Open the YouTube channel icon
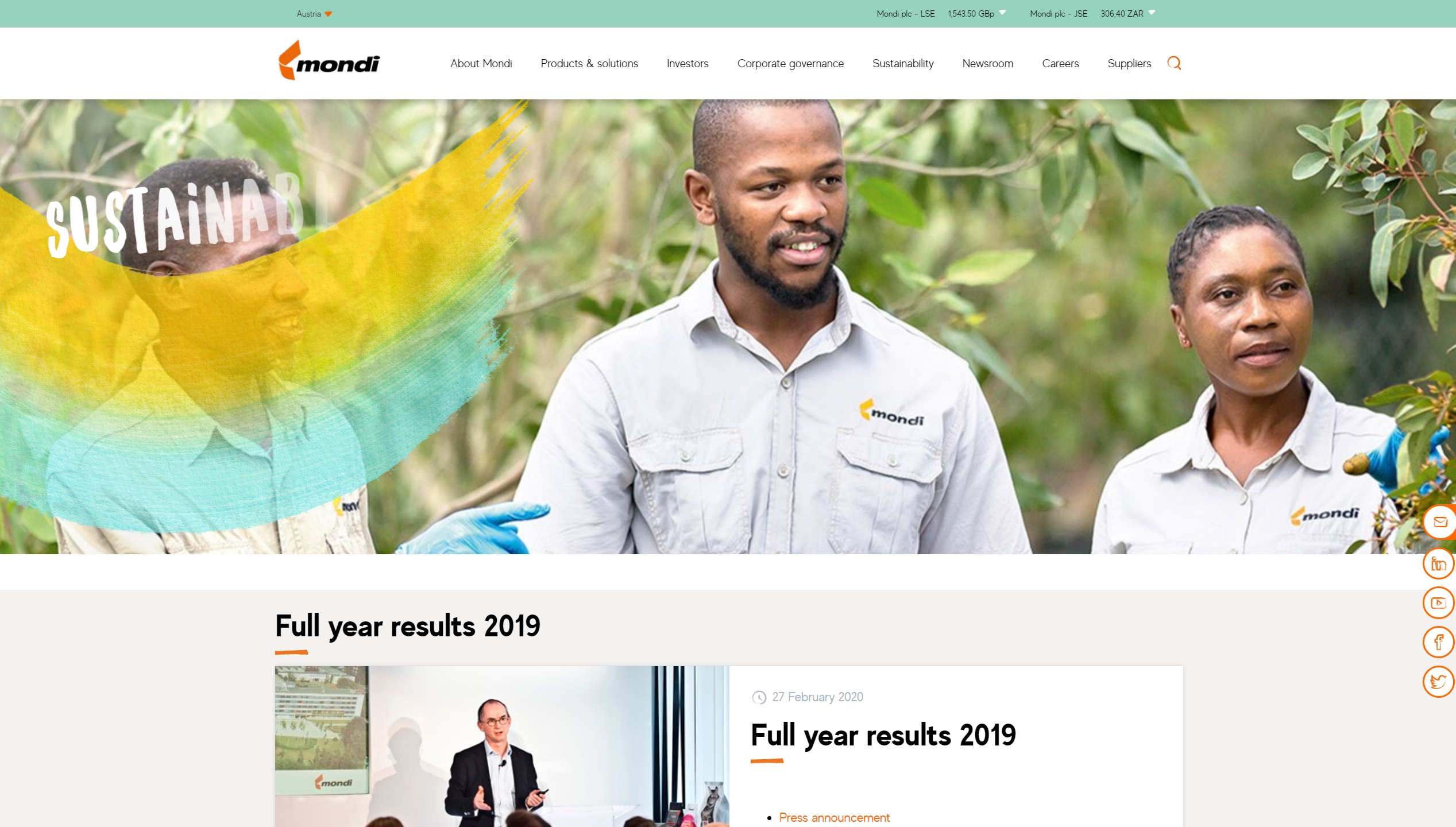1456x827 pixels. [x=1439, y=602]
